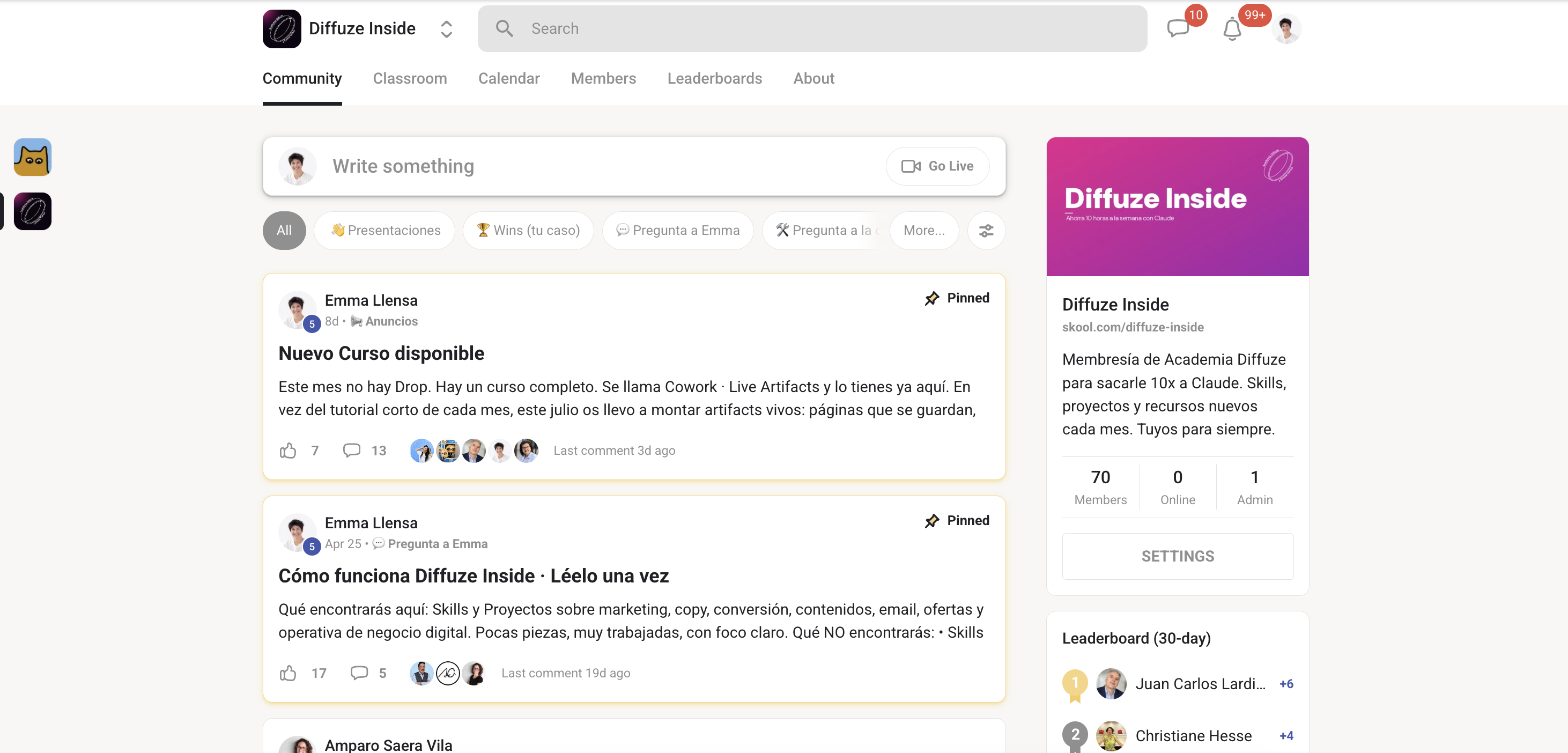The height and width of the screenshot is (753, 1568).
Task: Click Juan Carlos Lardi's leaderboard avatar
Action: pyautogui.click(x=1111, y=684)
